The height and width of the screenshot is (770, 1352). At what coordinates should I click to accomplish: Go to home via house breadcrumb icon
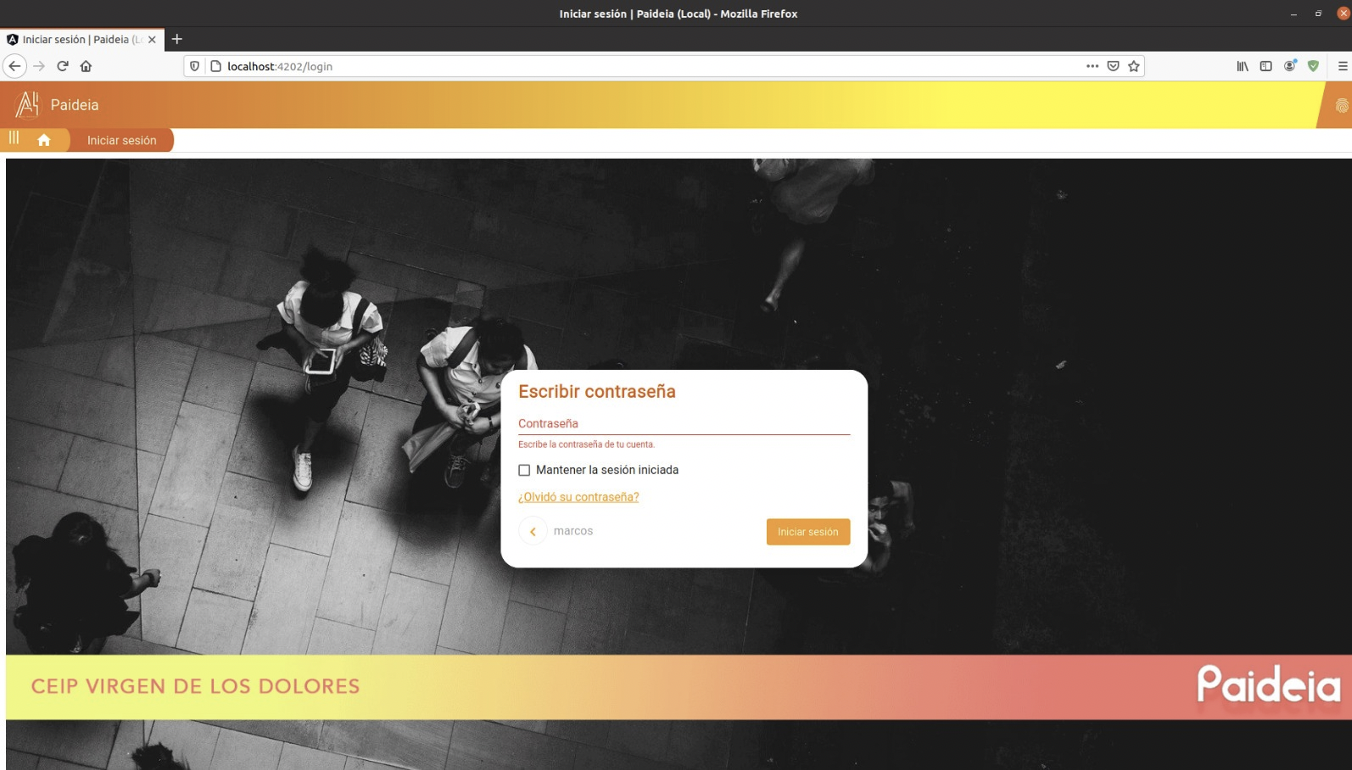(x=44, y=140)
